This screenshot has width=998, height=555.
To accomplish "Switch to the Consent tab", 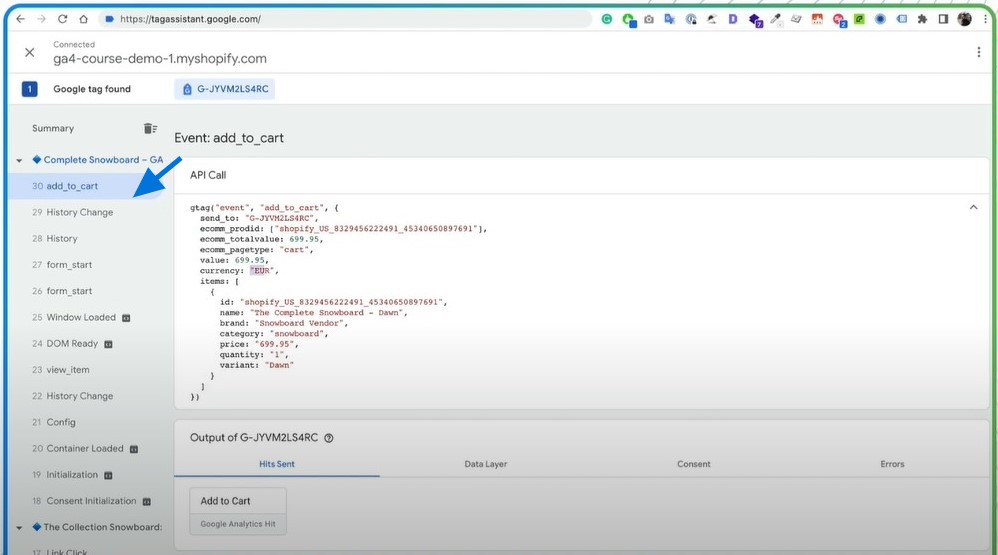I will pos(694,464).
